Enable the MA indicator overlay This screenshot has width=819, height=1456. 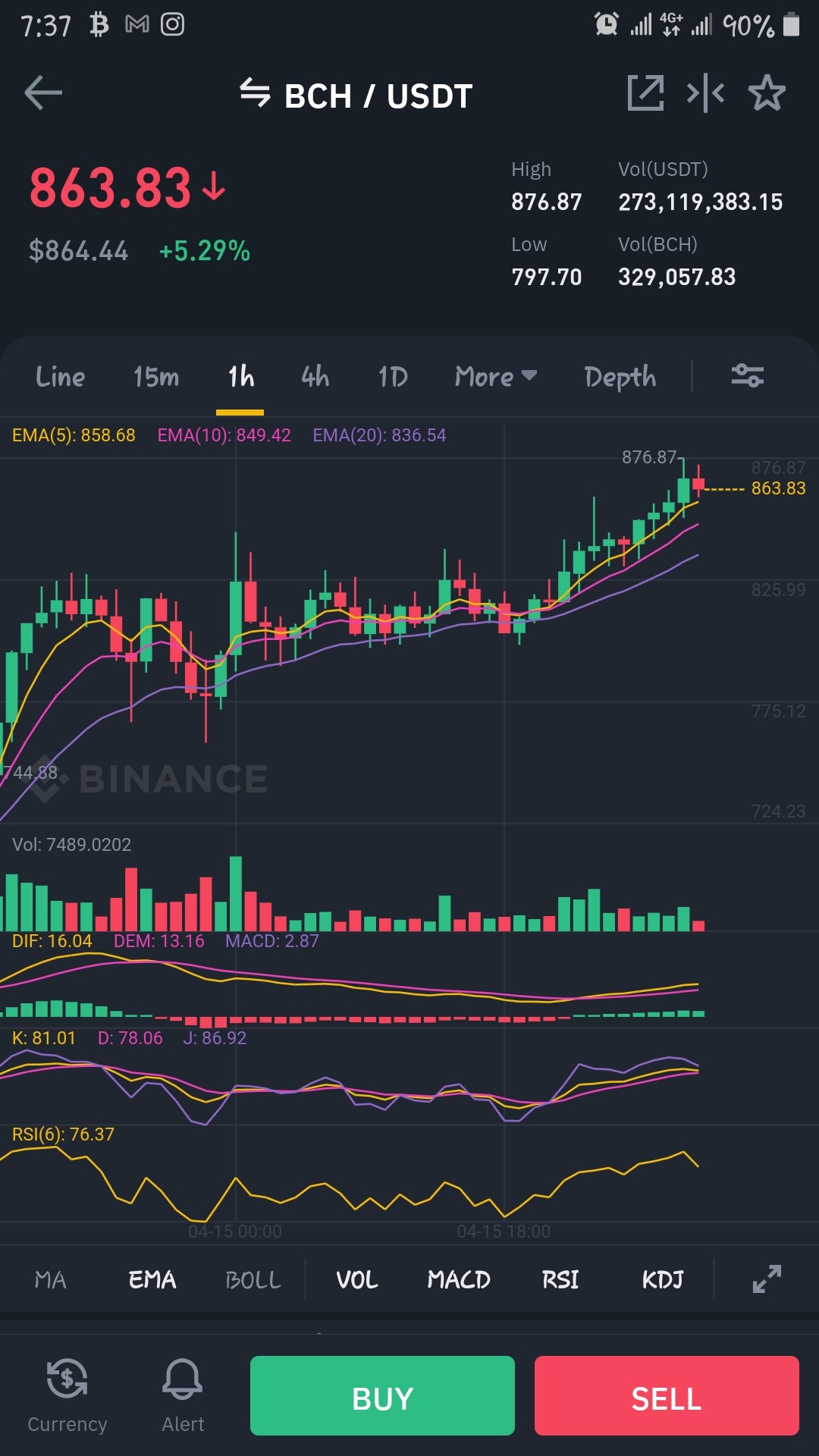[x=51, y=1280]
